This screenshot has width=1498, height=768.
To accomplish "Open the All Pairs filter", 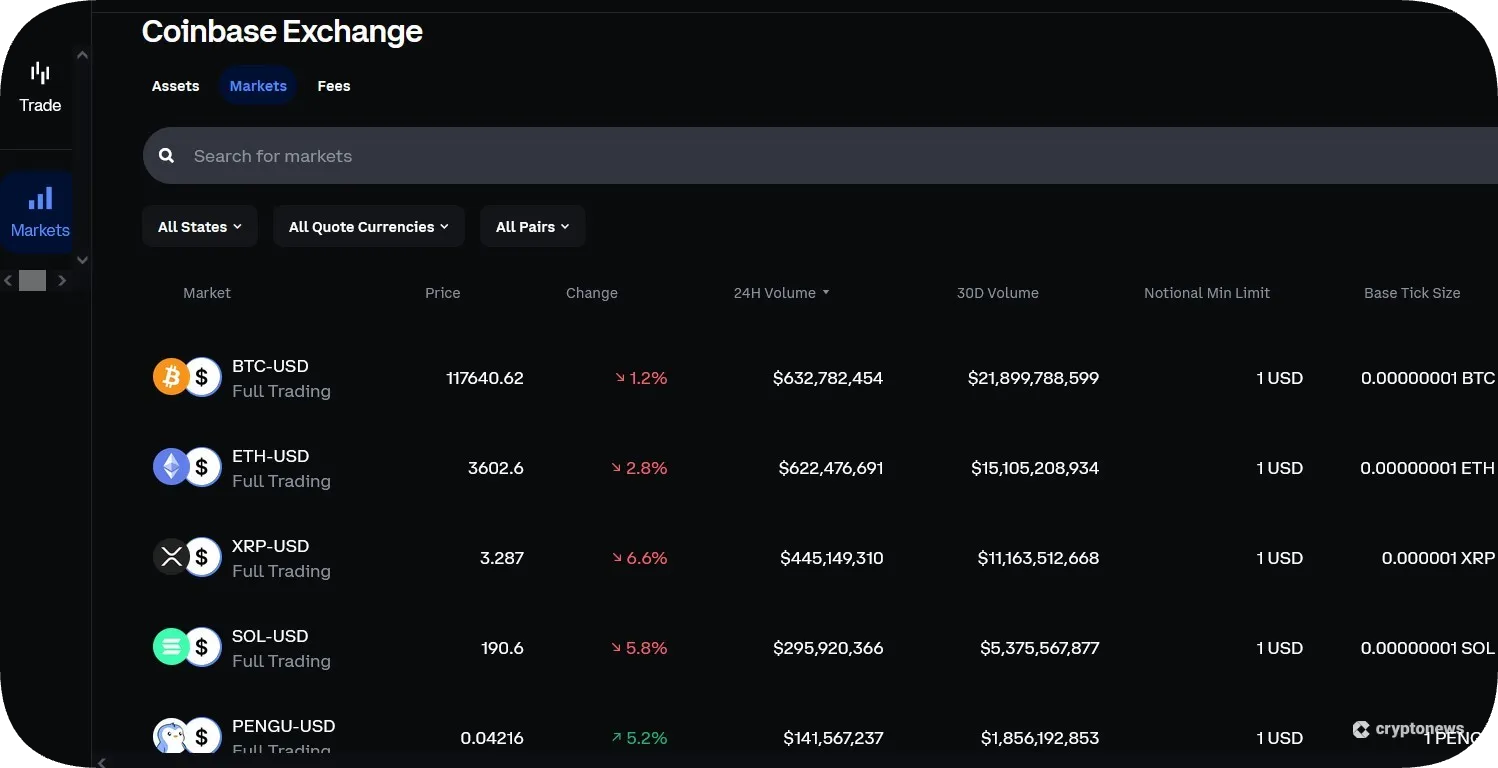I will pos(532,226).
